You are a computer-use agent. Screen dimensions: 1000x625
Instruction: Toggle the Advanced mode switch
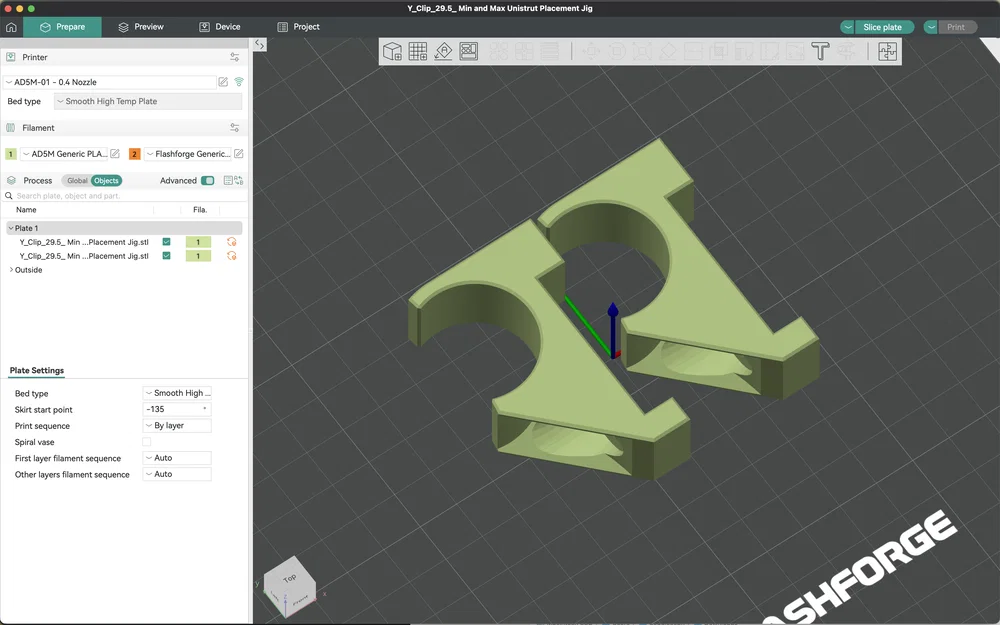coord(207,181)
